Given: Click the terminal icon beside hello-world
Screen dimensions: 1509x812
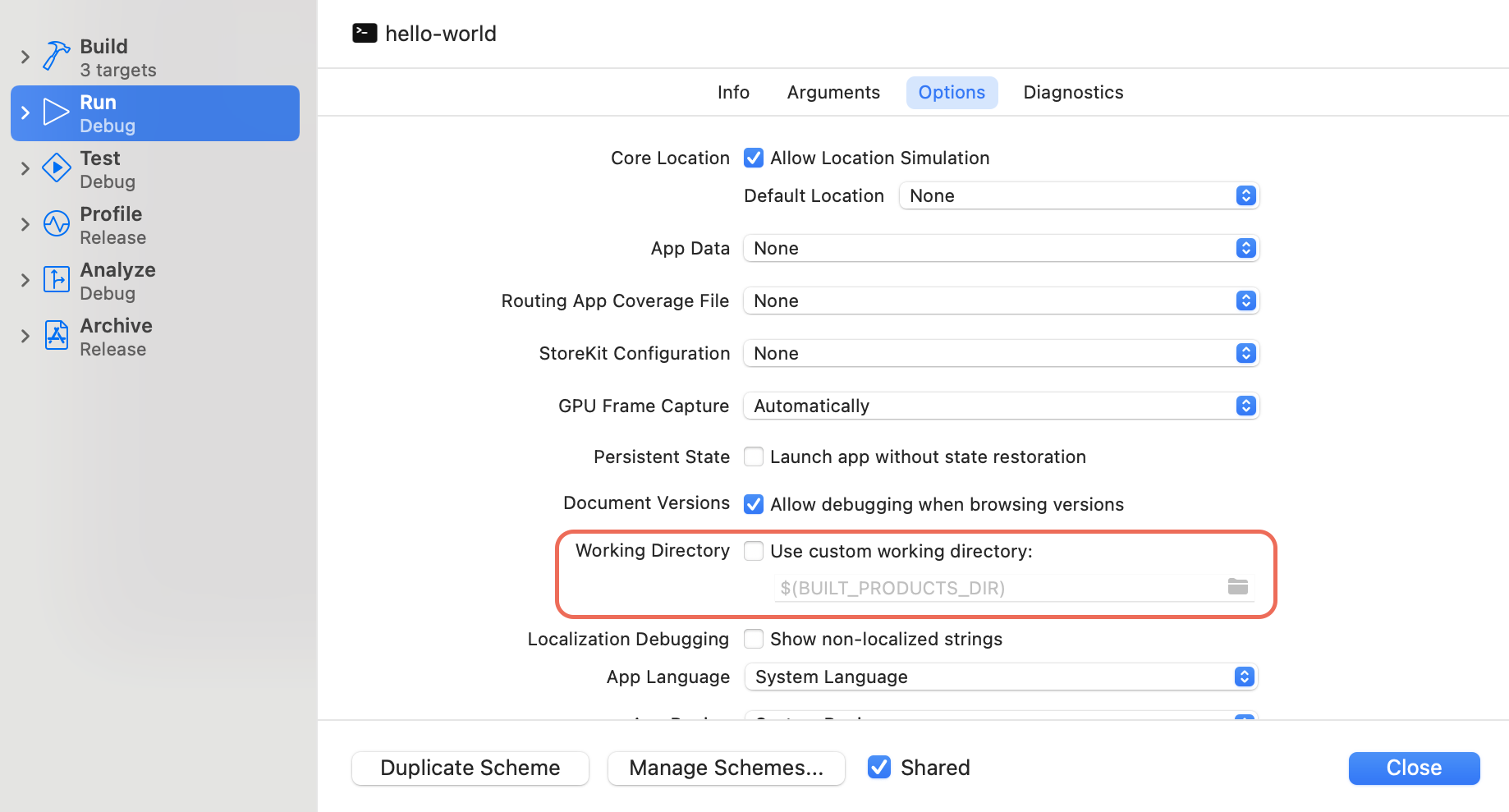Looking at the screenshot, I should [x=365, y=33].
